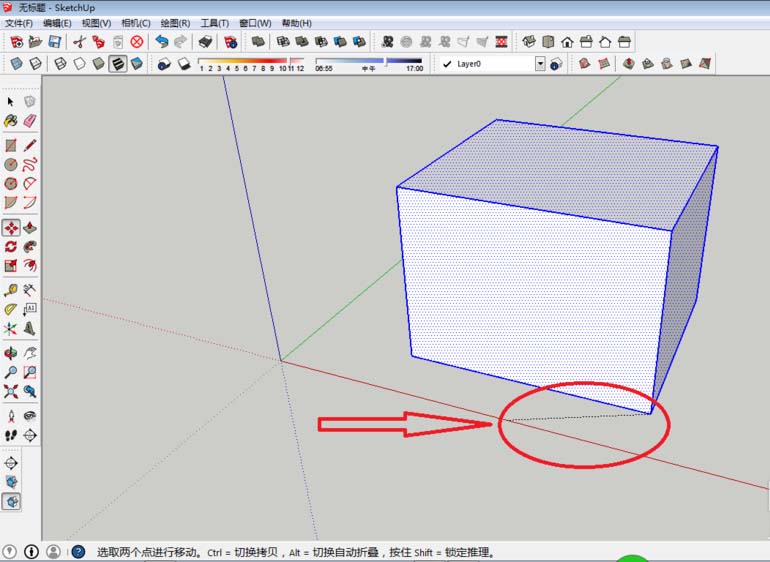Viewport: 770px width, 562px height.
Task: Open the 帮助(H) menu
Action: point(296,23)
